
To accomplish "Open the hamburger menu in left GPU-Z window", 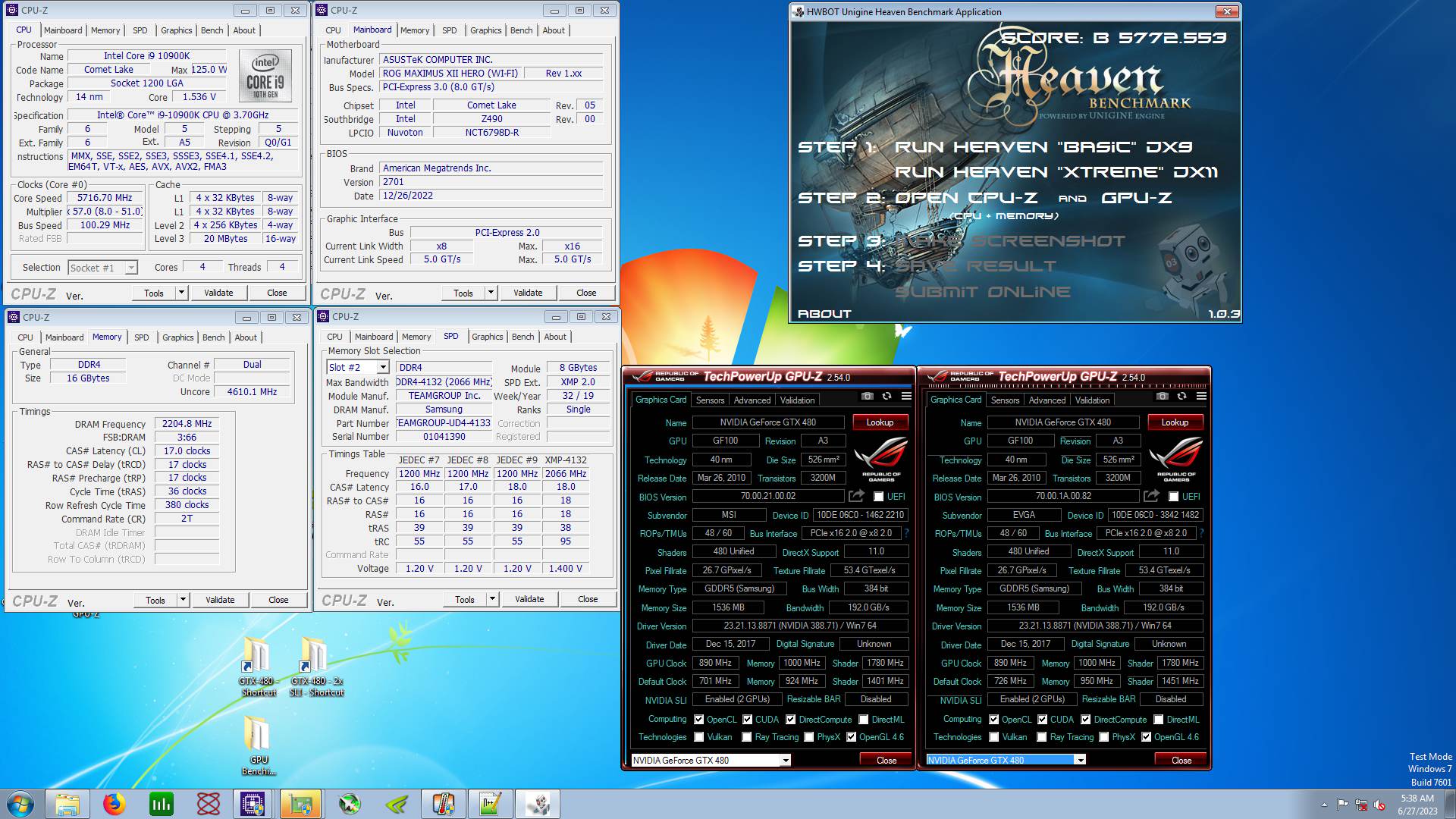I will click(906, 397).
